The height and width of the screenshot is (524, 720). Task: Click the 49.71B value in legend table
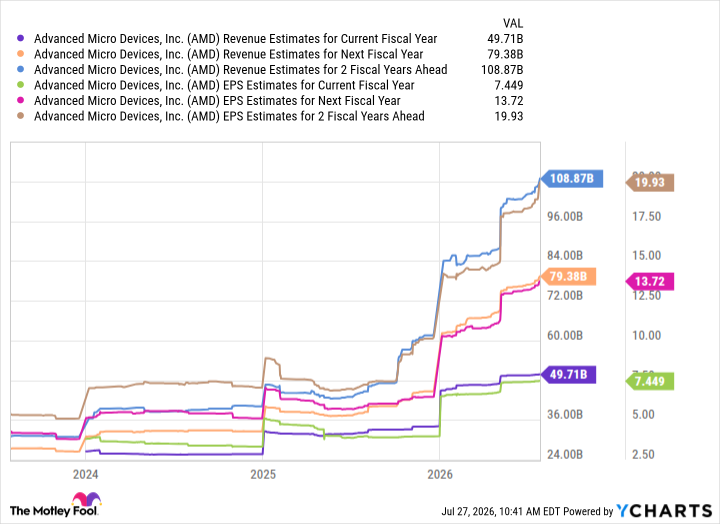click(x=505, y=39)
